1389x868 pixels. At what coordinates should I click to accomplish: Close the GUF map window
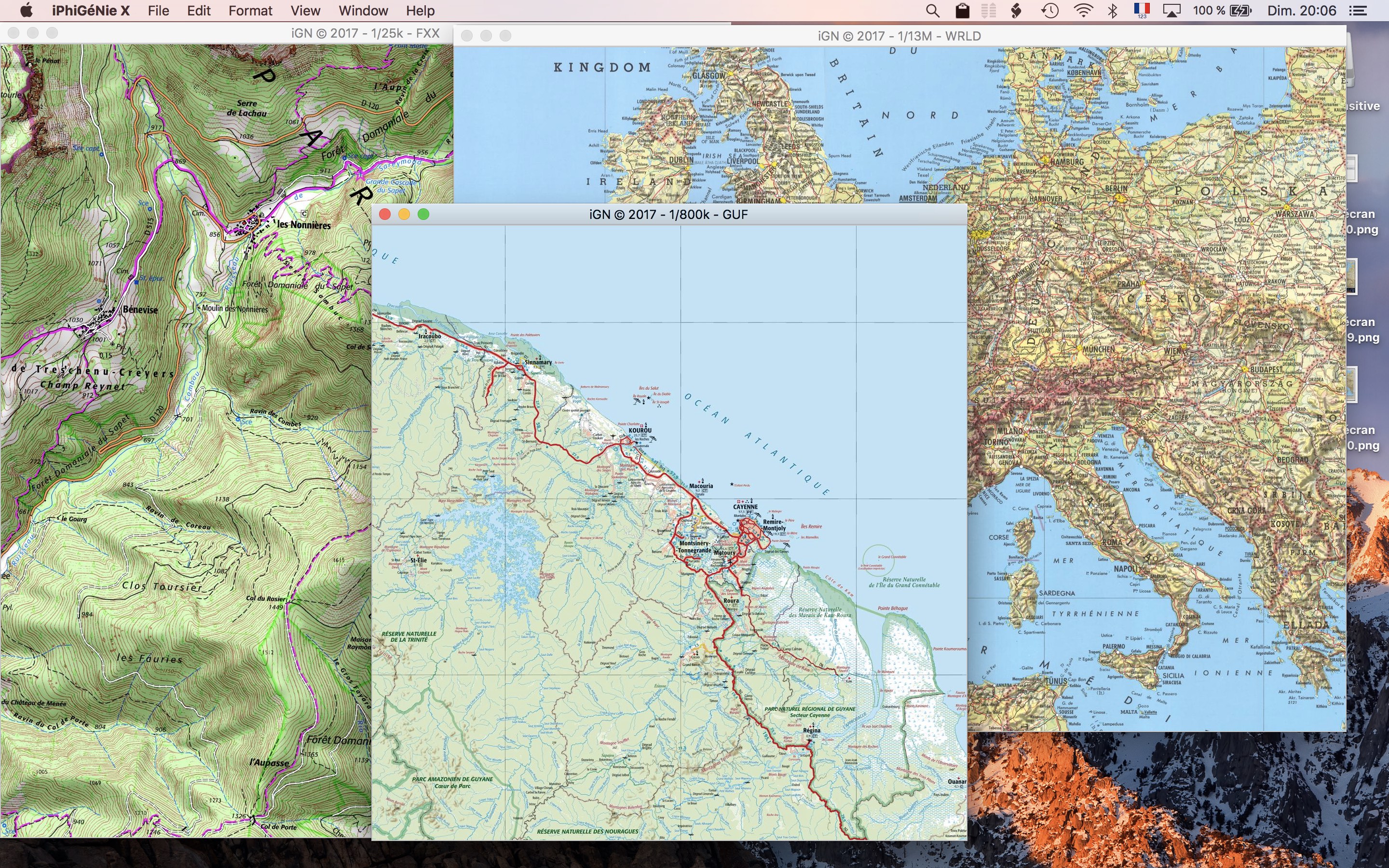click(385, 214)
